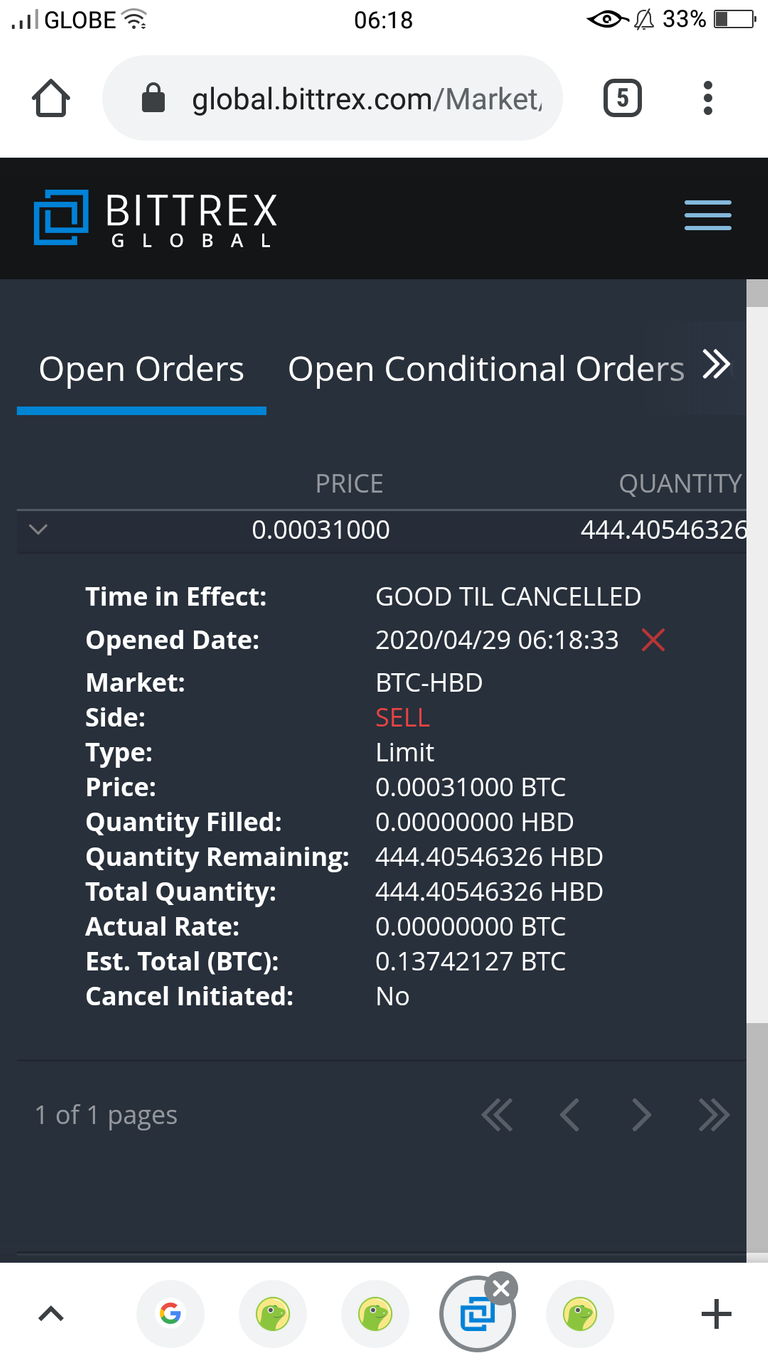The image size is (768, 1365).
Task: Go to the first page of orders
Action: point(497,1115)
